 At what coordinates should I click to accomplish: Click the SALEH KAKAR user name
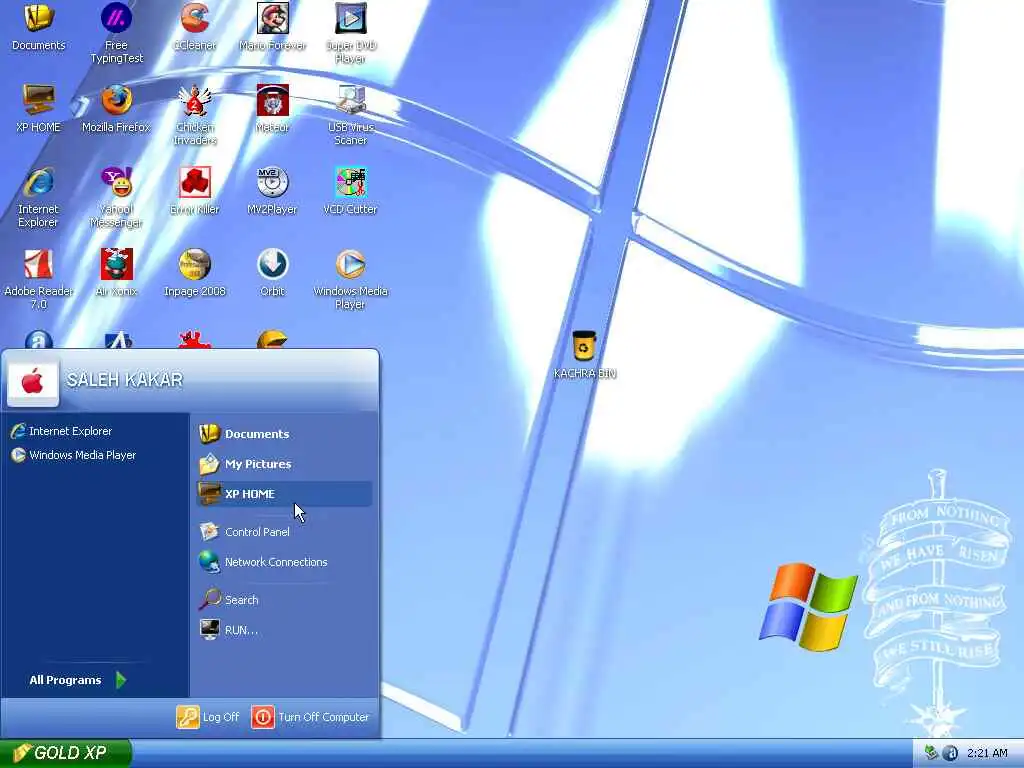125,379
